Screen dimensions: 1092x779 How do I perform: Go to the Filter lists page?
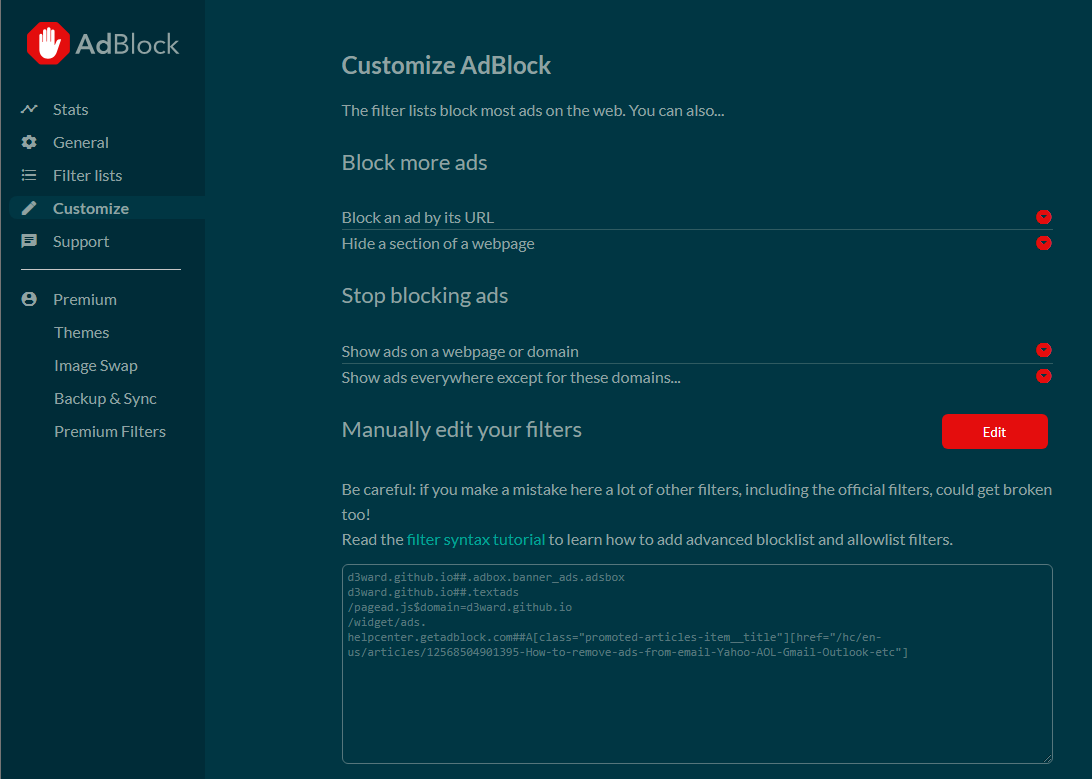(x=87, y=175)
